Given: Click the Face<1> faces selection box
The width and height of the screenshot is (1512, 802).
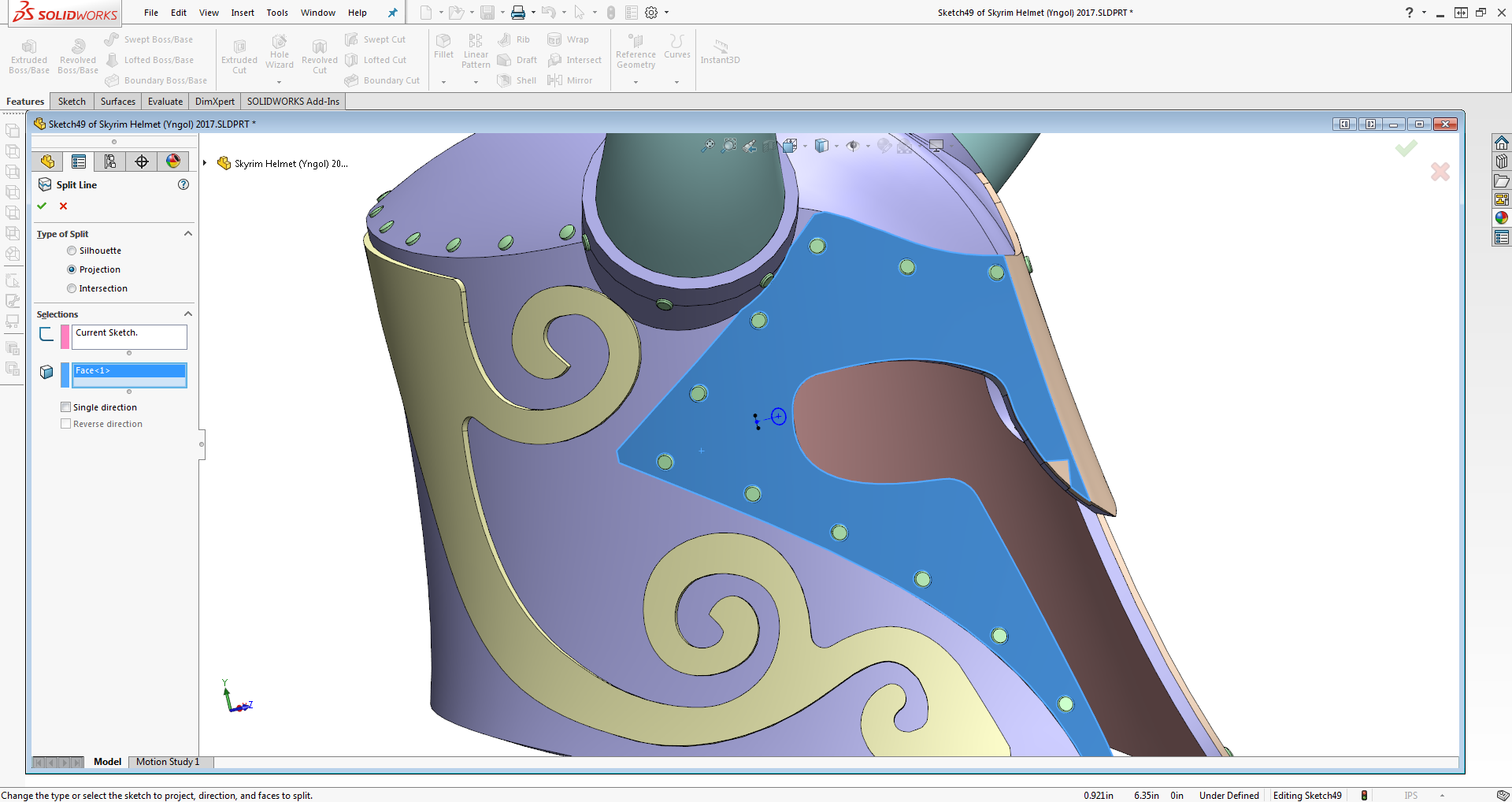Looking at the screenshot, I should pyautogui.click(x=129, y=375).
